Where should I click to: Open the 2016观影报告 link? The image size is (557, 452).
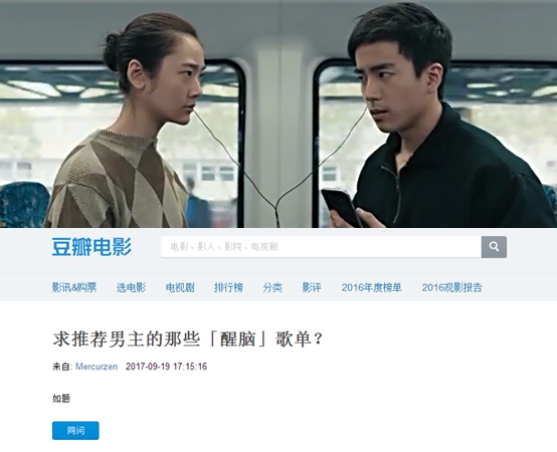coord(452,287)
